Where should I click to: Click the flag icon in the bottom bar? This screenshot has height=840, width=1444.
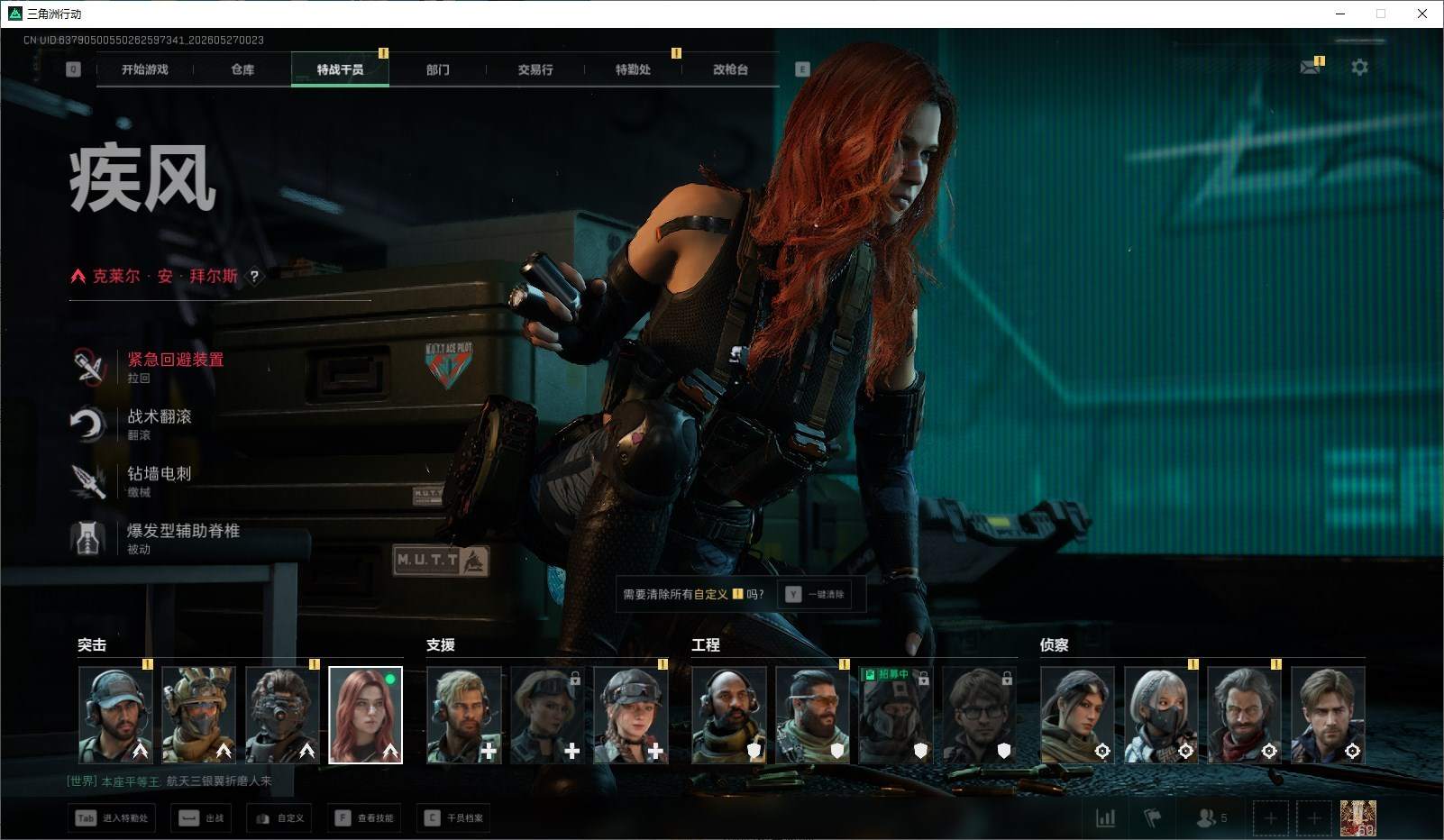pyautogui.click(x=1152, y=817)
